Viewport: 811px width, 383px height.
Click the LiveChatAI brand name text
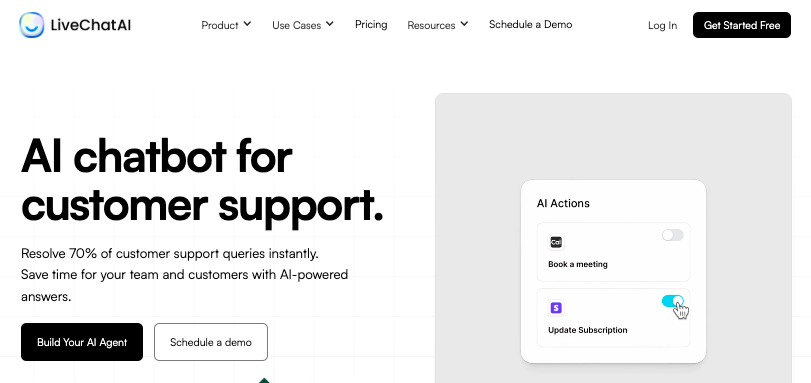point(91,25)
